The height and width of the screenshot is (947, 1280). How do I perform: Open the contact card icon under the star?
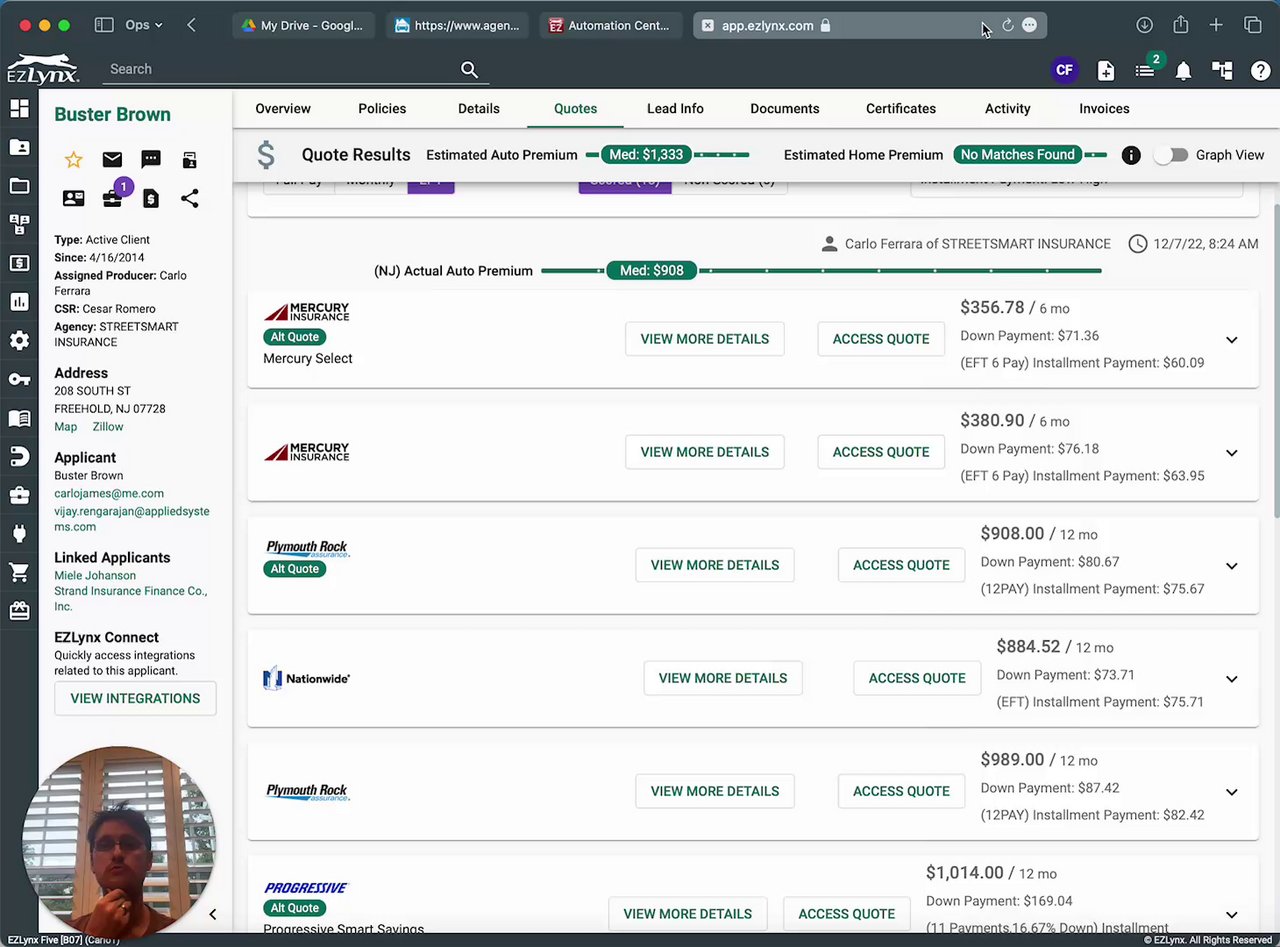pos(73,198)
